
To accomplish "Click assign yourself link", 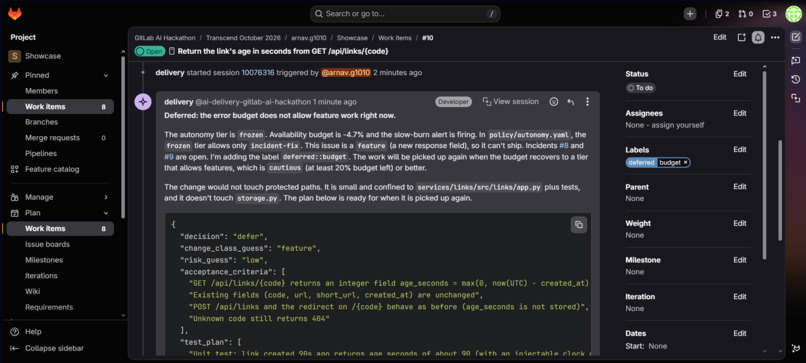I will point(676,125).
